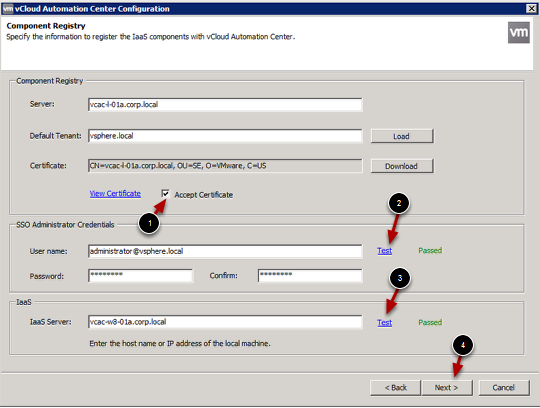Open the View Certificate link
The height and width of the screenshot is (408, 540).
pos(115,194)
